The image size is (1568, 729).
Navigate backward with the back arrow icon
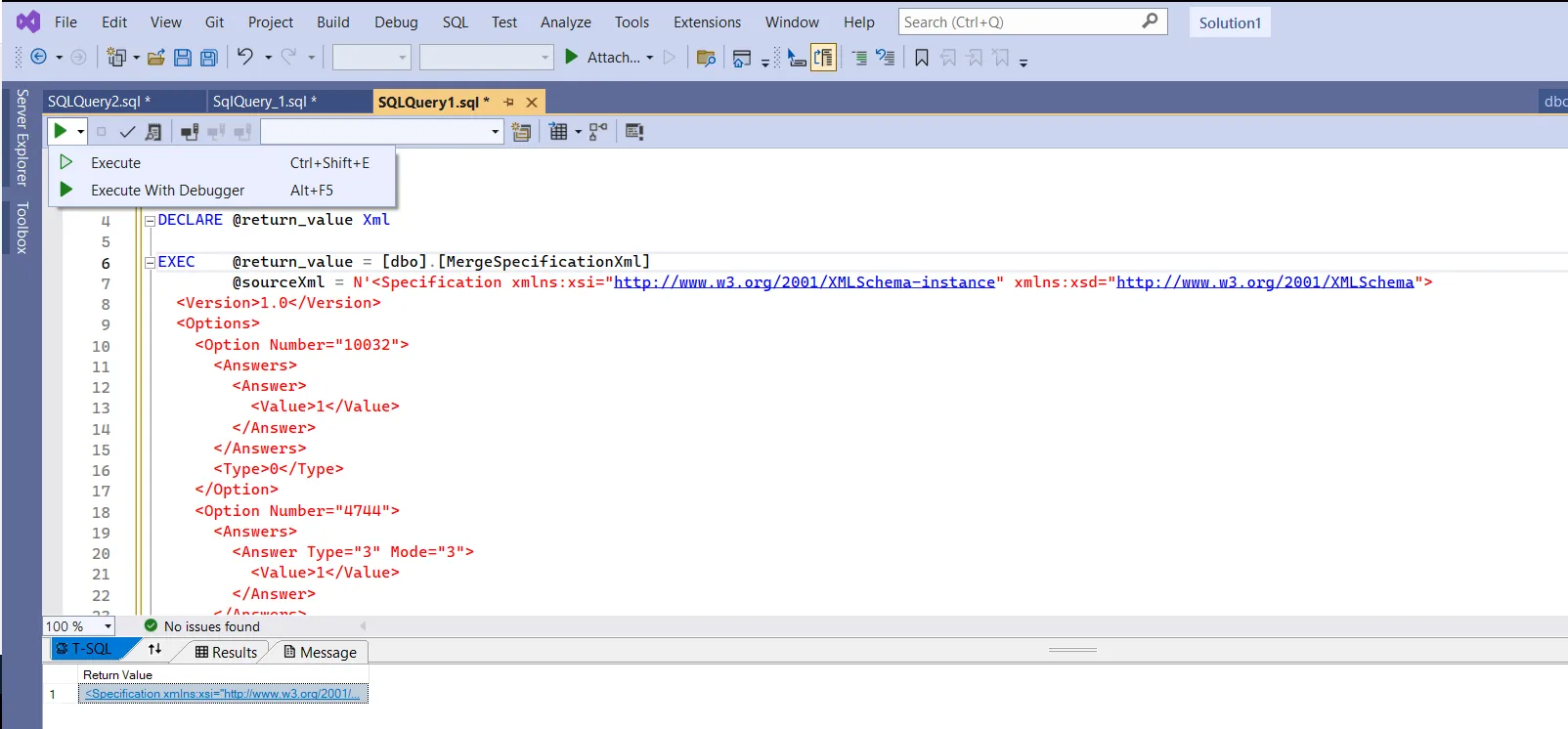point(39,58)
